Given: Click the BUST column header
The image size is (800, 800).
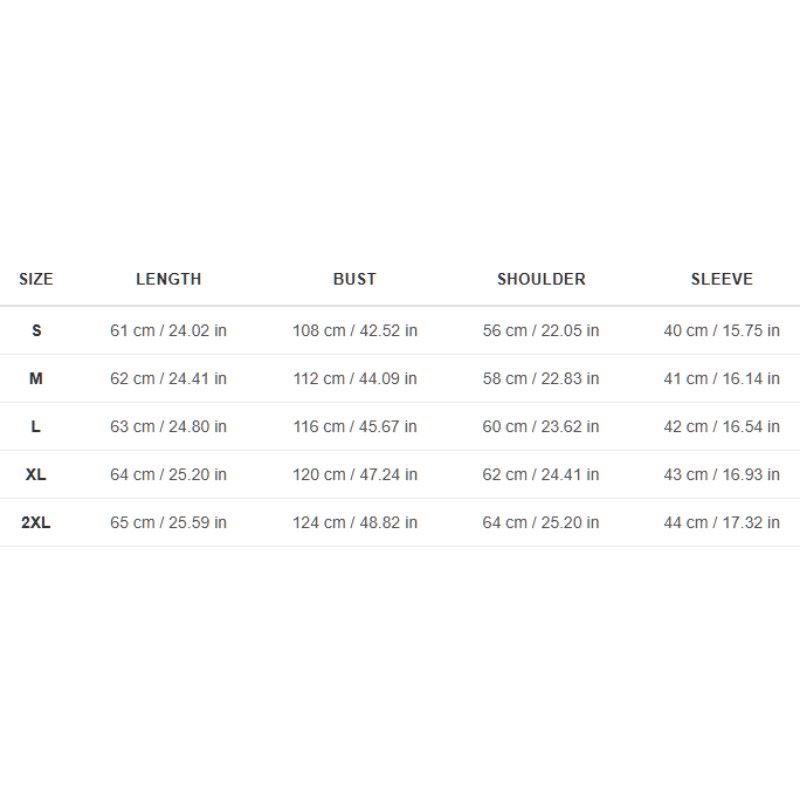Looking at the screenshot, I should coord(355,279).
